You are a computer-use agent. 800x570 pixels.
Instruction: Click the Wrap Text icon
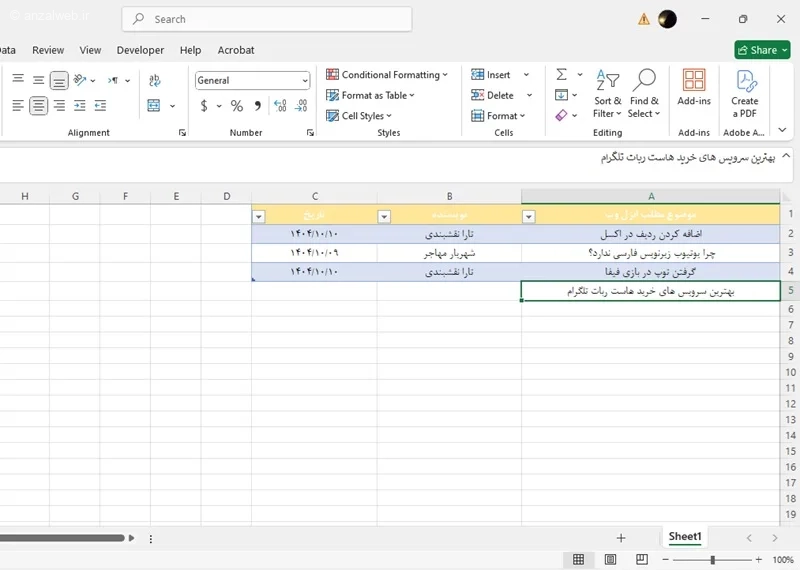point(155,80)
